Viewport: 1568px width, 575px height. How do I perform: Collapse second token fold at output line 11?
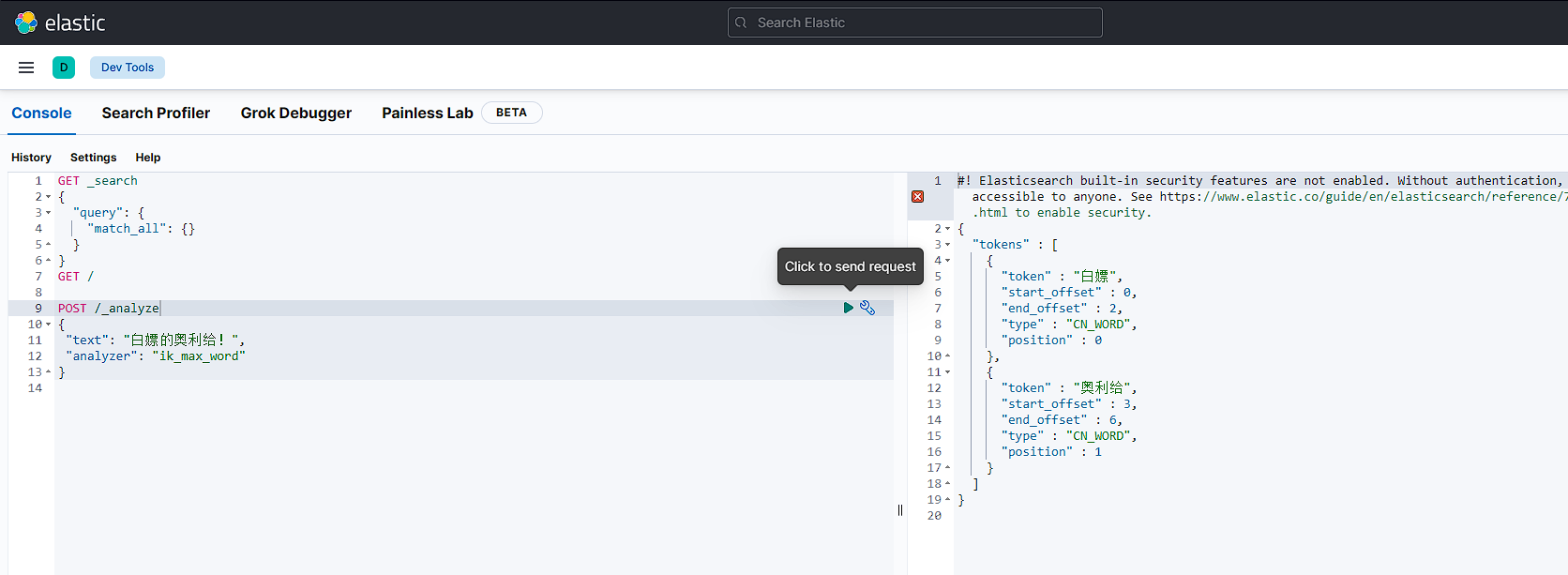click(948, 372)
